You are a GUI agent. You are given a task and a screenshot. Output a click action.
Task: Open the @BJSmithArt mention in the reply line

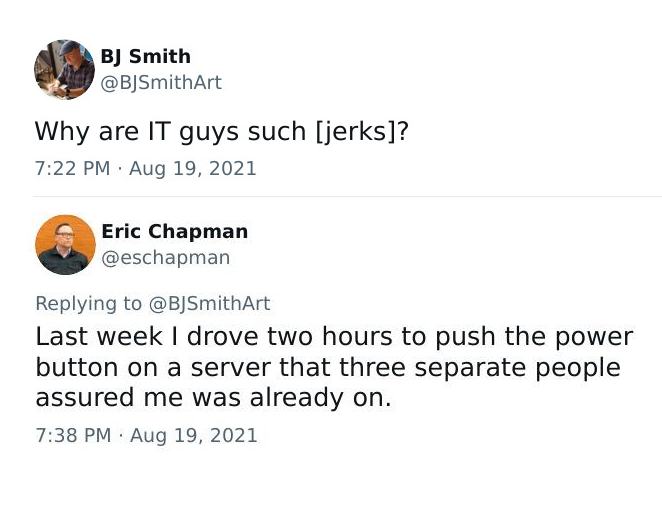click(209, 303)
